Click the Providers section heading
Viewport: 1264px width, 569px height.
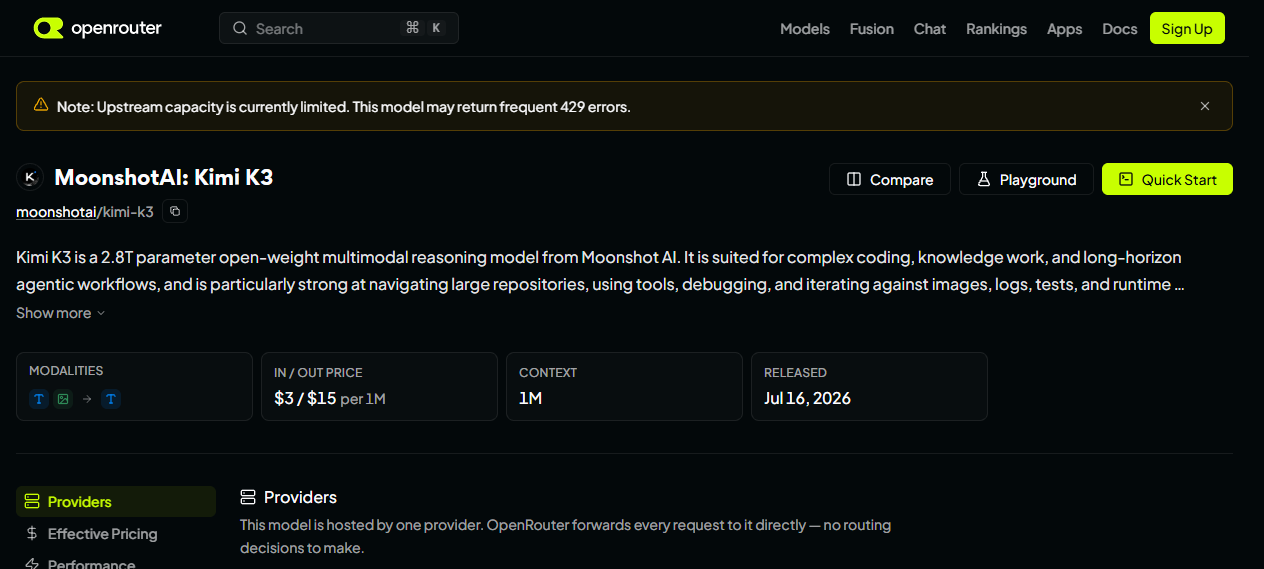[x=300, y=497]
